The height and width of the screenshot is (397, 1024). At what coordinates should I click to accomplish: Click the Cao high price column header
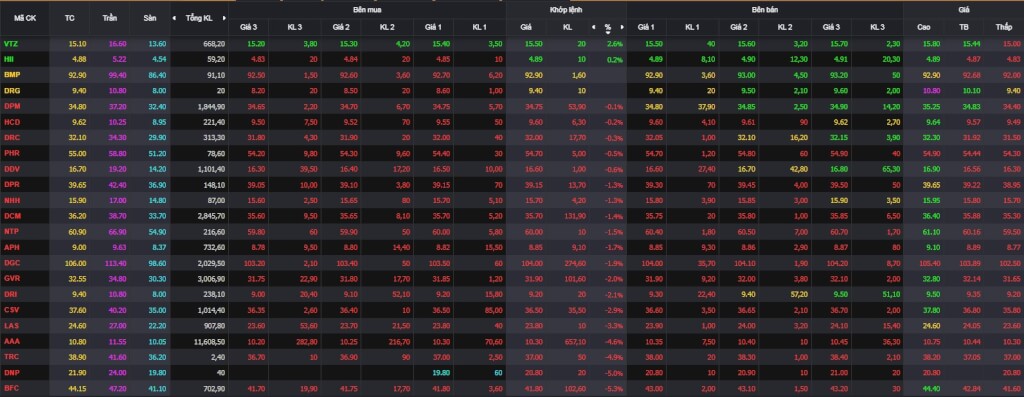[x=923, y=27]
